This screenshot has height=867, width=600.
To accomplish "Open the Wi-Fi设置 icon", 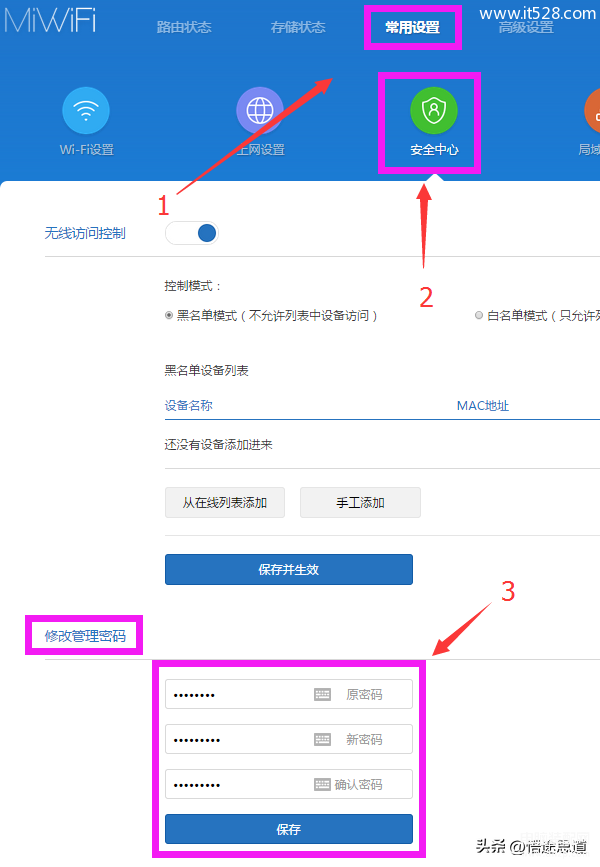I will point(86,111).
